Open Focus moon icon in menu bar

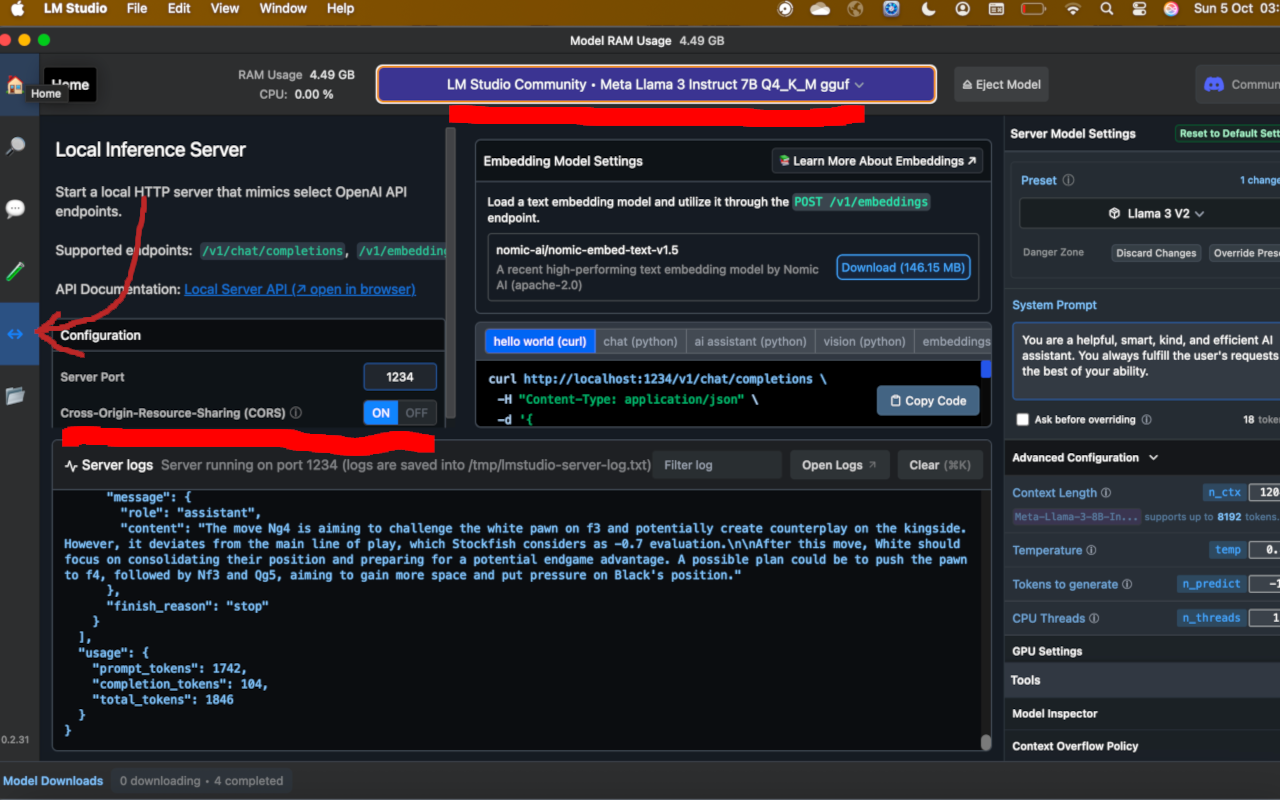point(927,9)
